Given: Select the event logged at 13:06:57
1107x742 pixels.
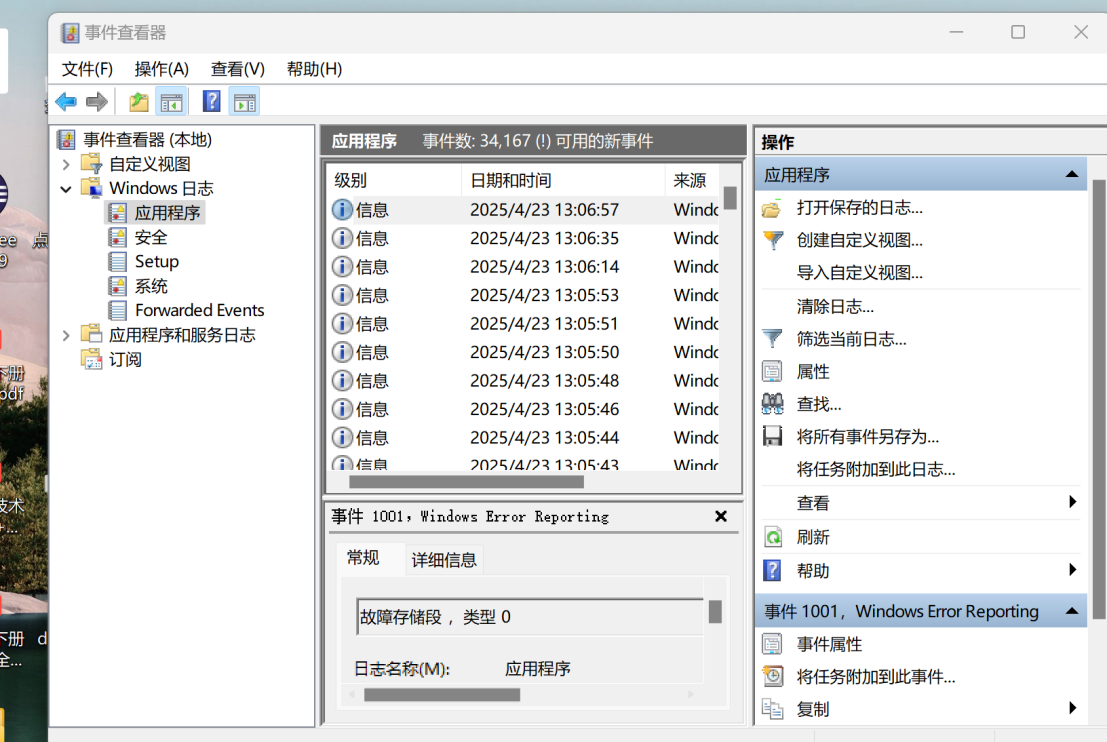Looking at the screenshot, I should tap(524, 210).
